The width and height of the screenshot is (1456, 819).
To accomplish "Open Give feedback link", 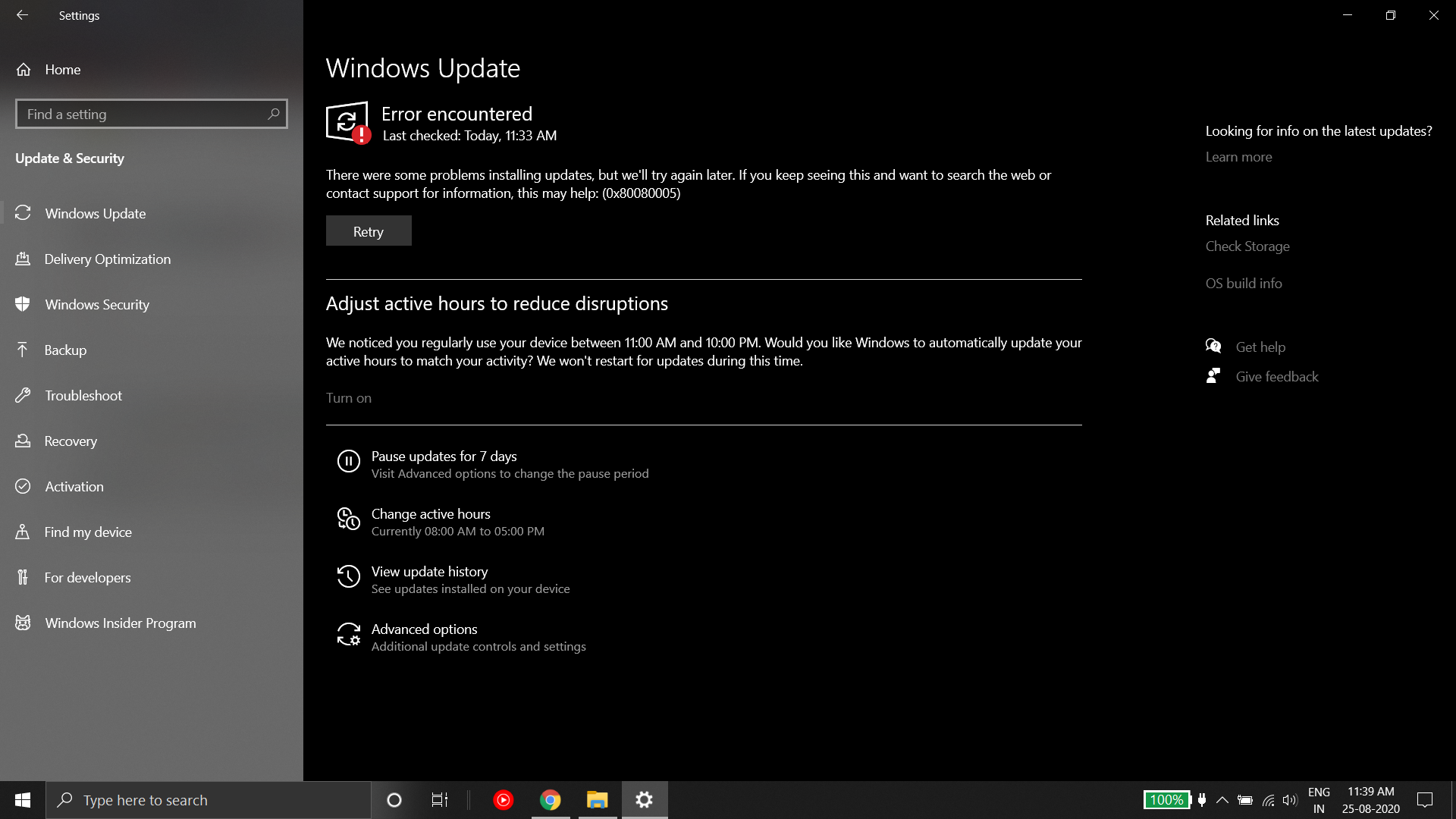I will [x=1277, y=377].
